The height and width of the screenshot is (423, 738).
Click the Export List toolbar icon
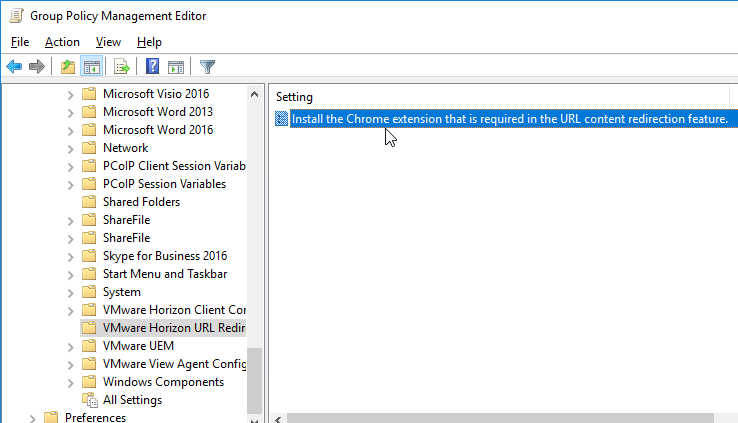pos(121,67)
